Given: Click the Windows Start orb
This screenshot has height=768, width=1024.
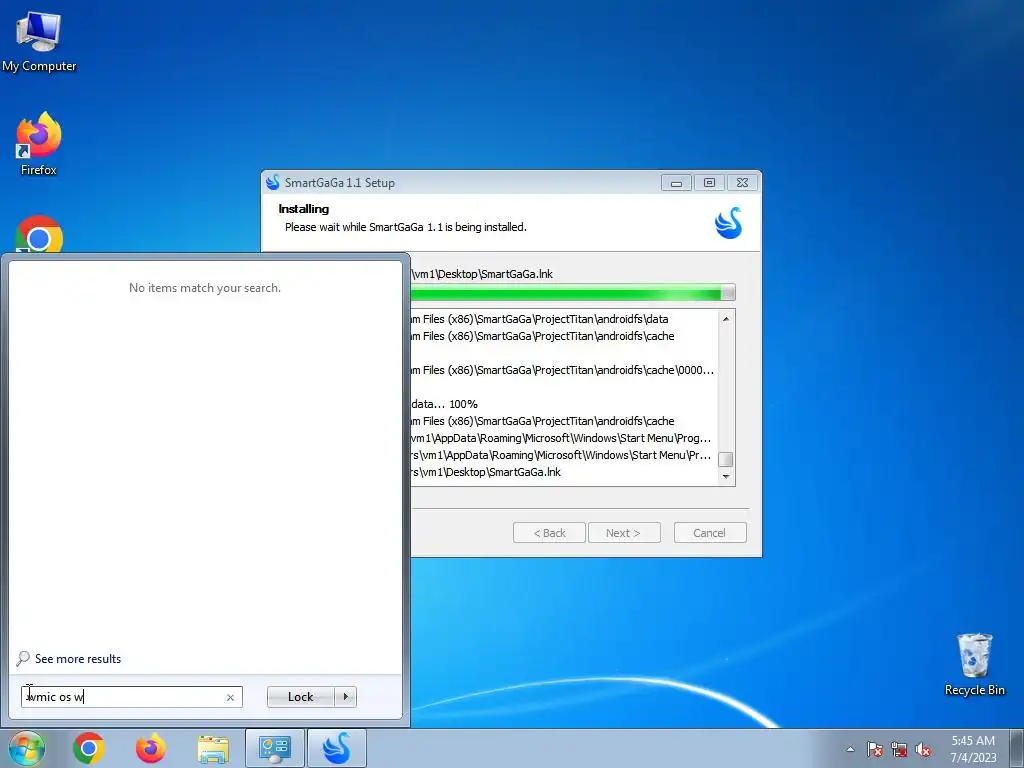Looking at the screenshot, I should click(x=27, y=748).
